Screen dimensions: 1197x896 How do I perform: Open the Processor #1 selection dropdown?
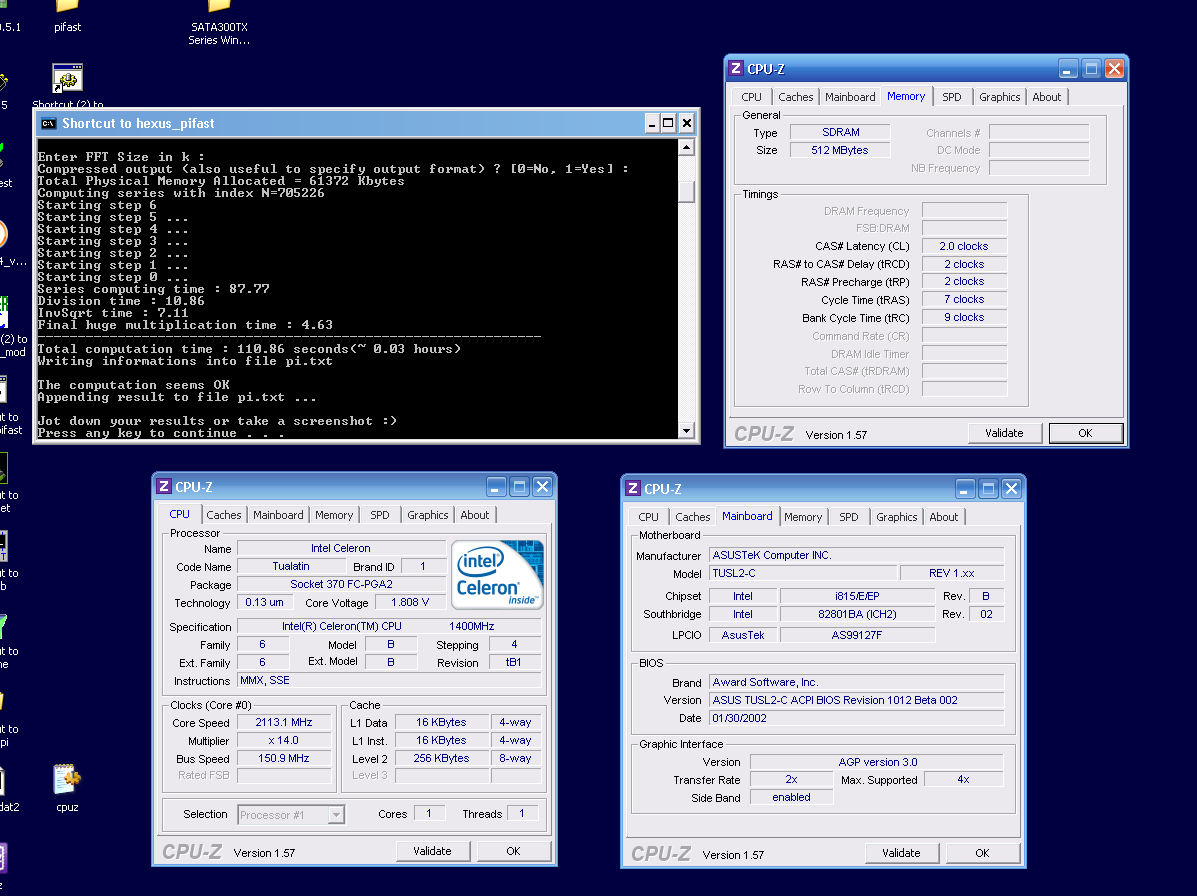[x=336, y=815]
